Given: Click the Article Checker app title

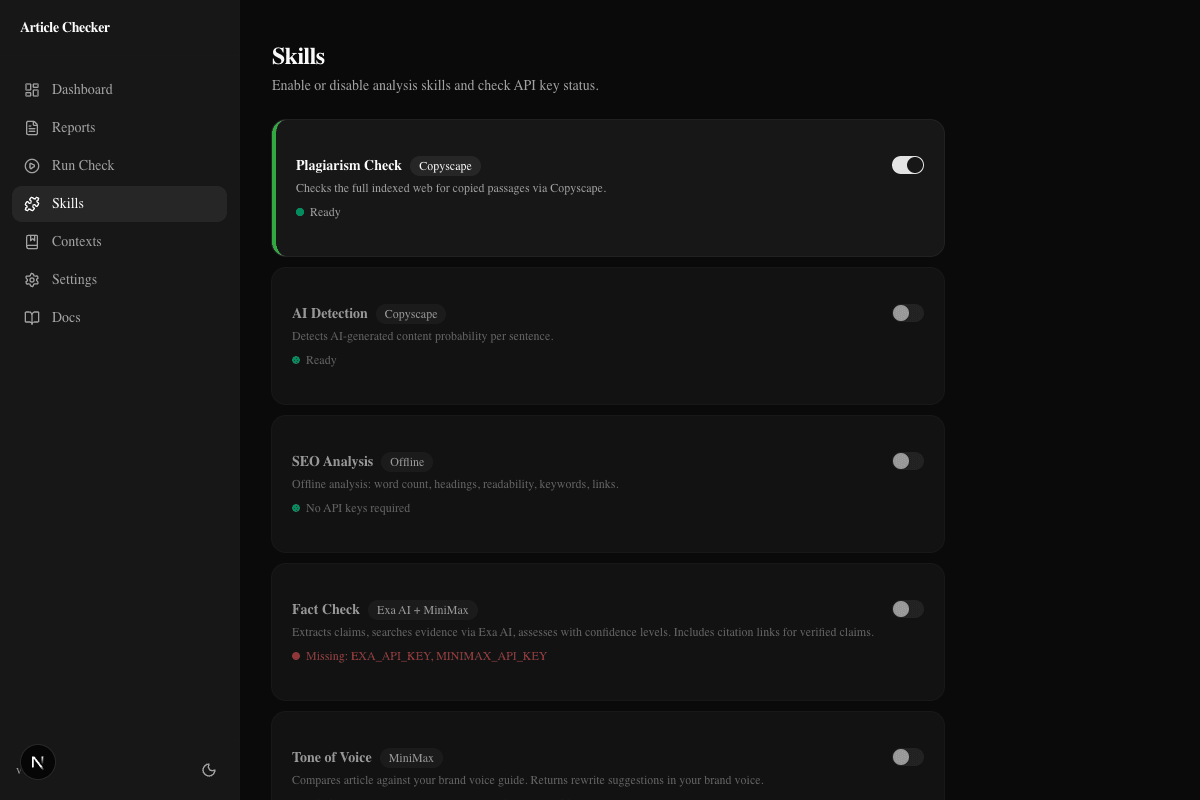Looking at the screenshot, I should point(65,28).
